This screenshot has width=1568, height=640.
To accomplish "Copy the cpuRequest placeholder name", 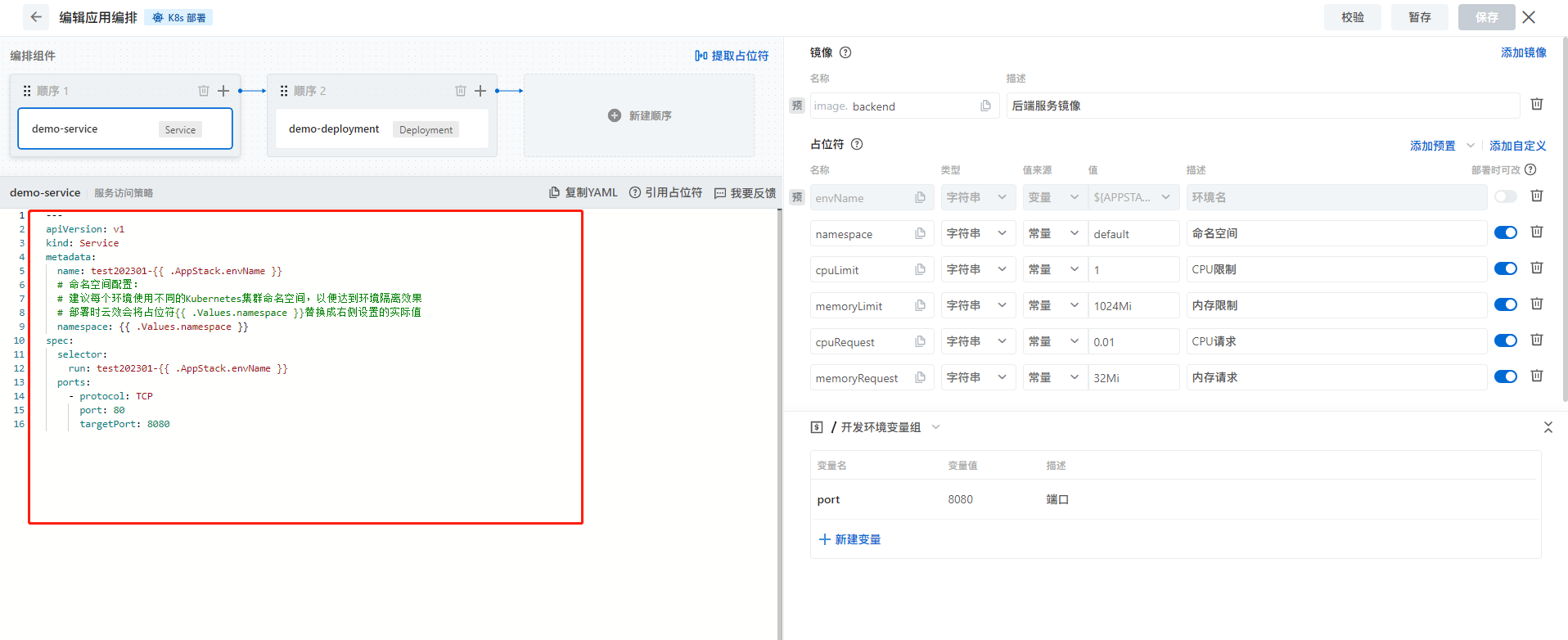I will click(920, 341).
